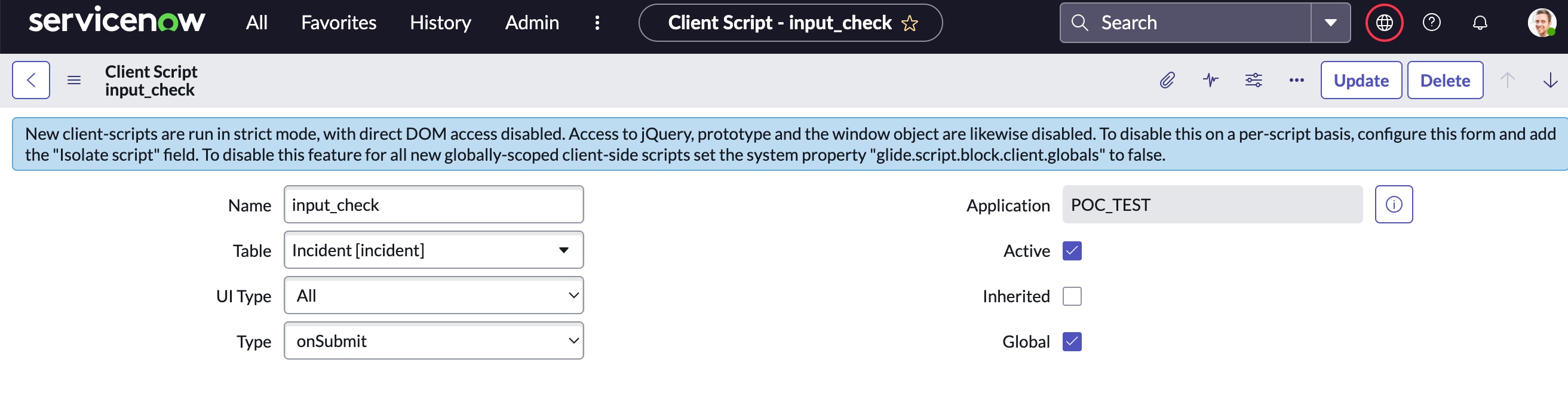Enable the Inherited checkbox
This screenshot has height=402, width=1568.
pos(1071,296)
